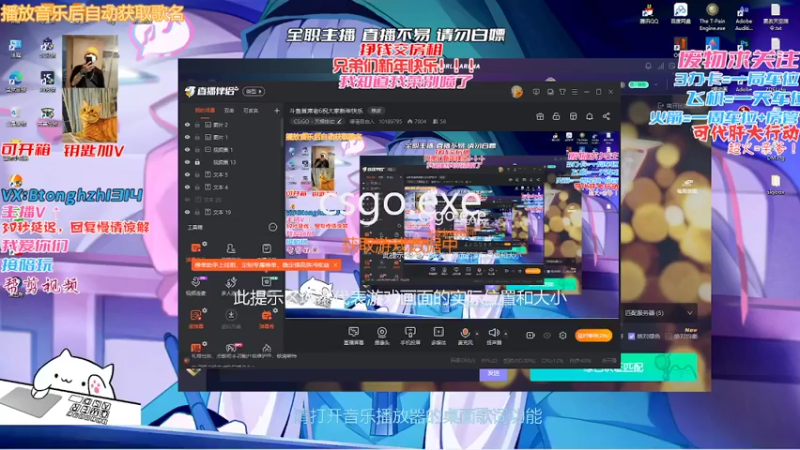Select the 文本 4 layer row
The height and width of the screenshot is (450, 800).
click(231, 187)
